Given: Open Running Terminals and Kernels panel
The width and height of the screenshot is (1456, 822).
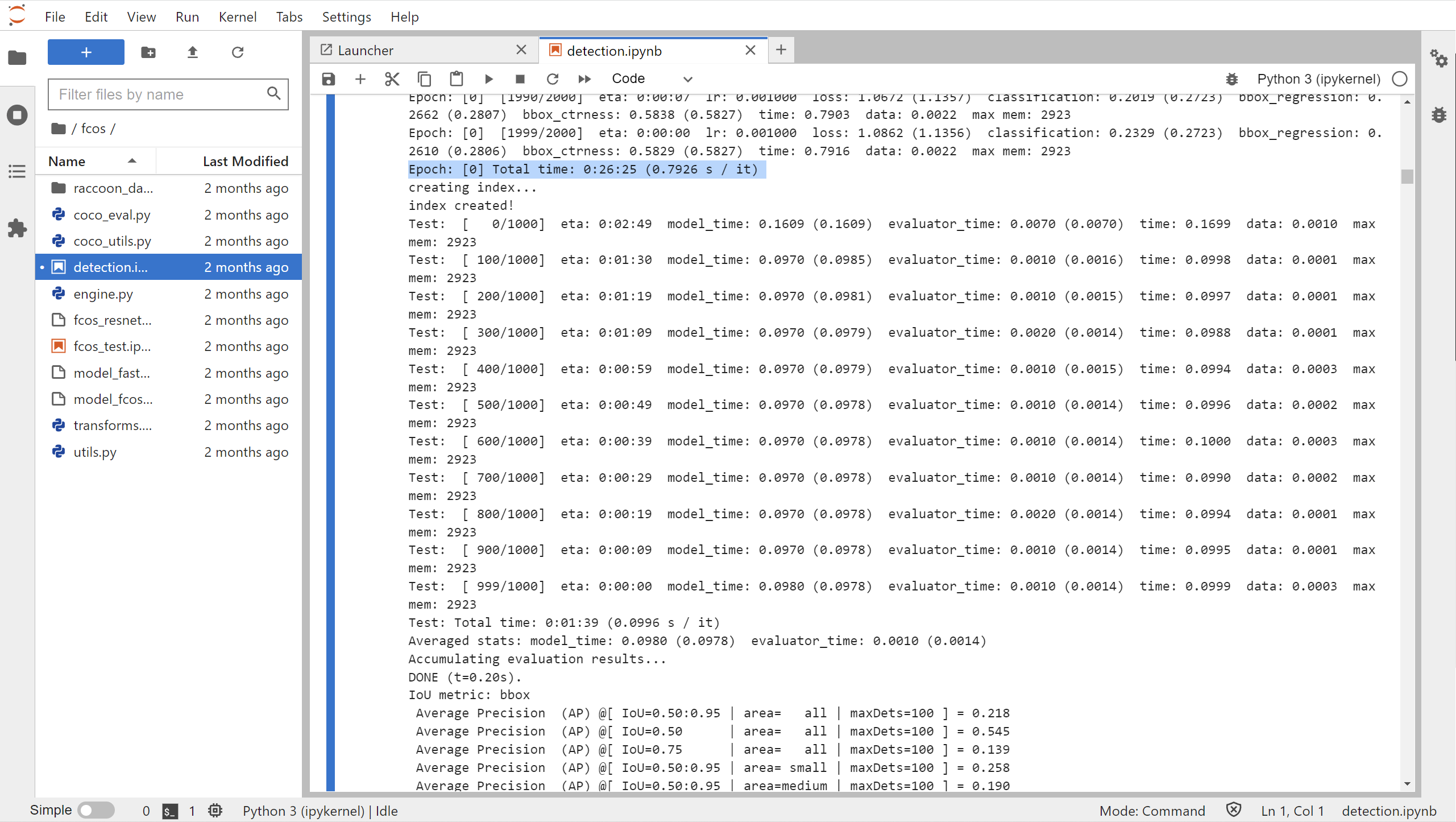Looking at the screenshot, I should (17, 115).
